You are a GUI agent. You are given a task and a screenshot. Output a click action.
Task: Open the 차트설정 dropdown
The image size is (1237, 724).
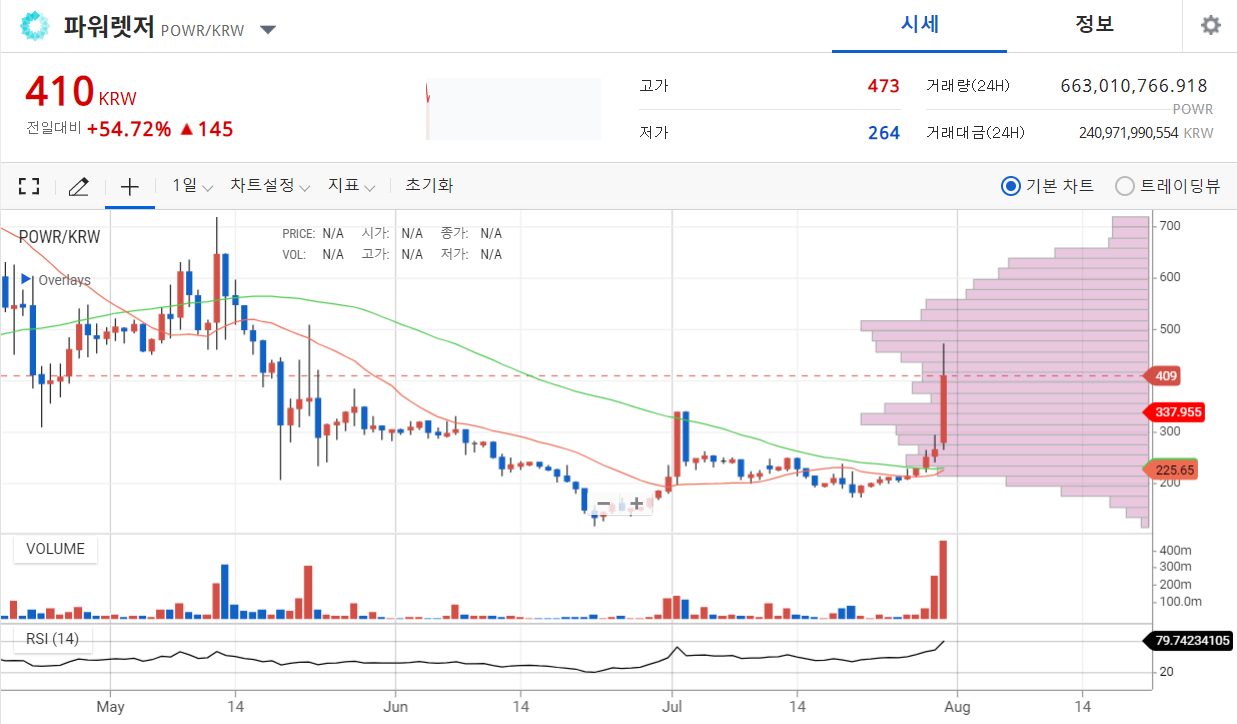[x=270, y=186]
